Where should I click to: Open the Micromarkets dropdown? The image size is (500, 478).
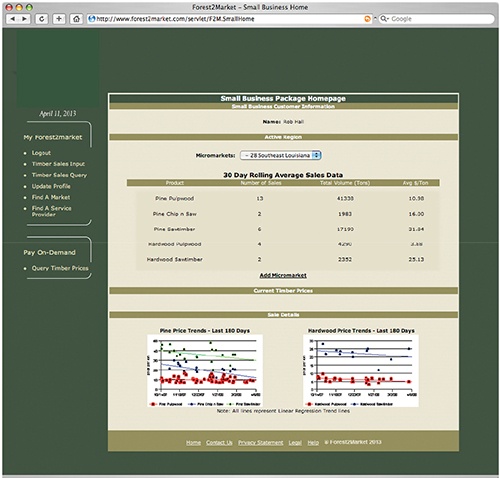click(x=280, y=155)
